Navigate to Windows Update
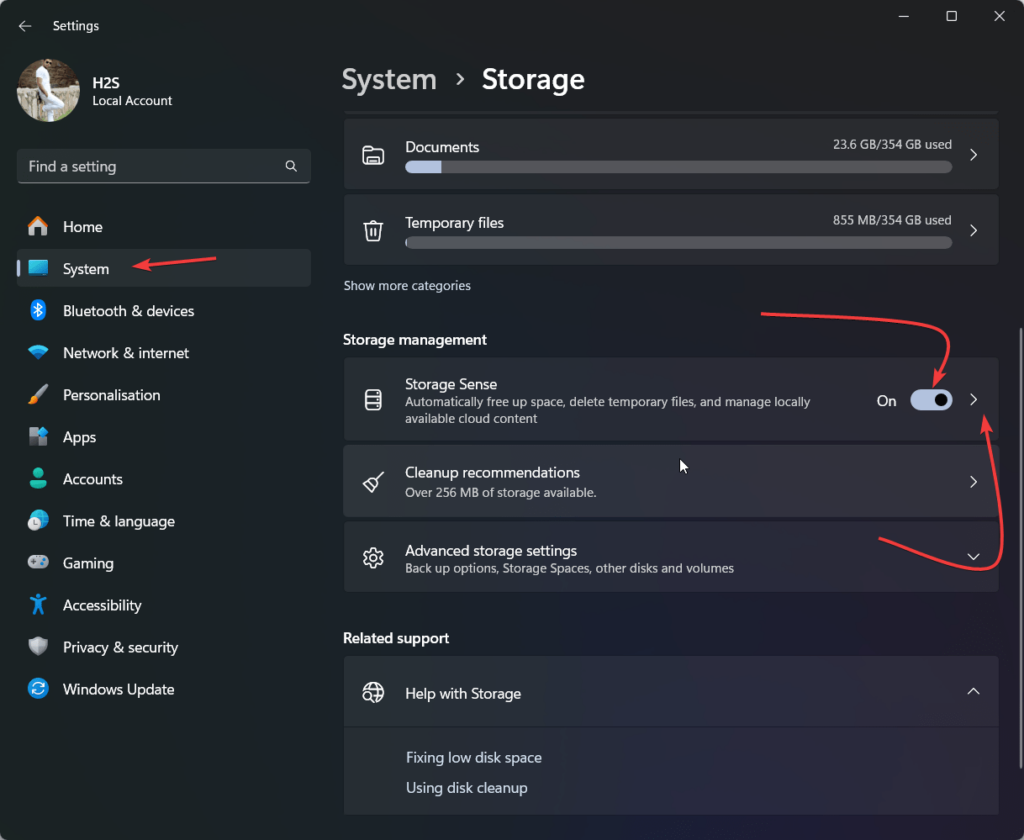The image size is (1024, 840). coord(163,689)
